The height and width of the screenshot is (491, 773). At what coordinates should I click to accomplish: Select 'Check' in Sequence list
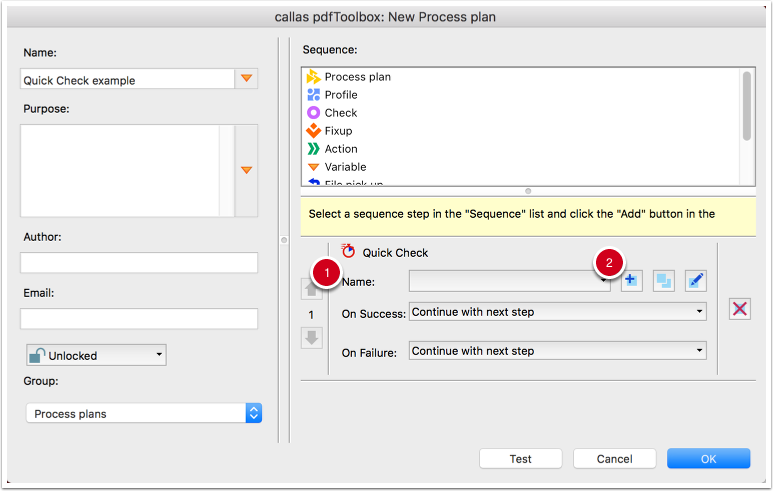[341, 113]
